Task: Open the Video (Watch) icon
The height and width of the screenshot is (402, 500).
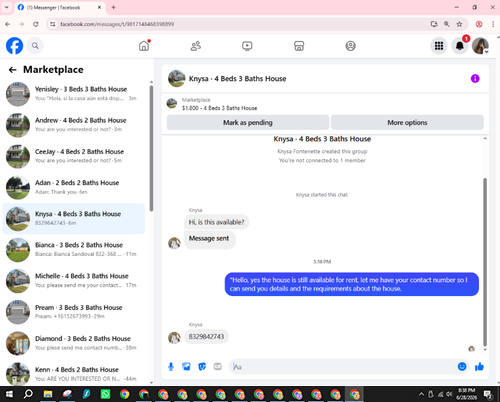Action: coord(247,46)
